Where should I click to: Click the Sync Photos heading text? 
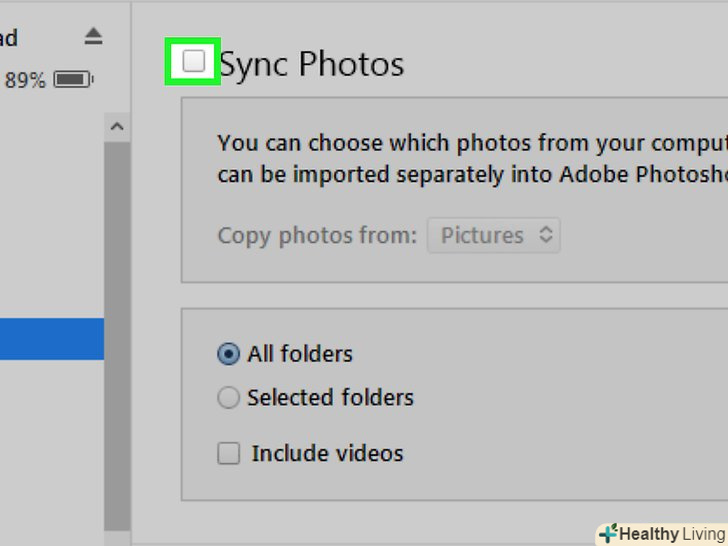[x=312, y=64]
